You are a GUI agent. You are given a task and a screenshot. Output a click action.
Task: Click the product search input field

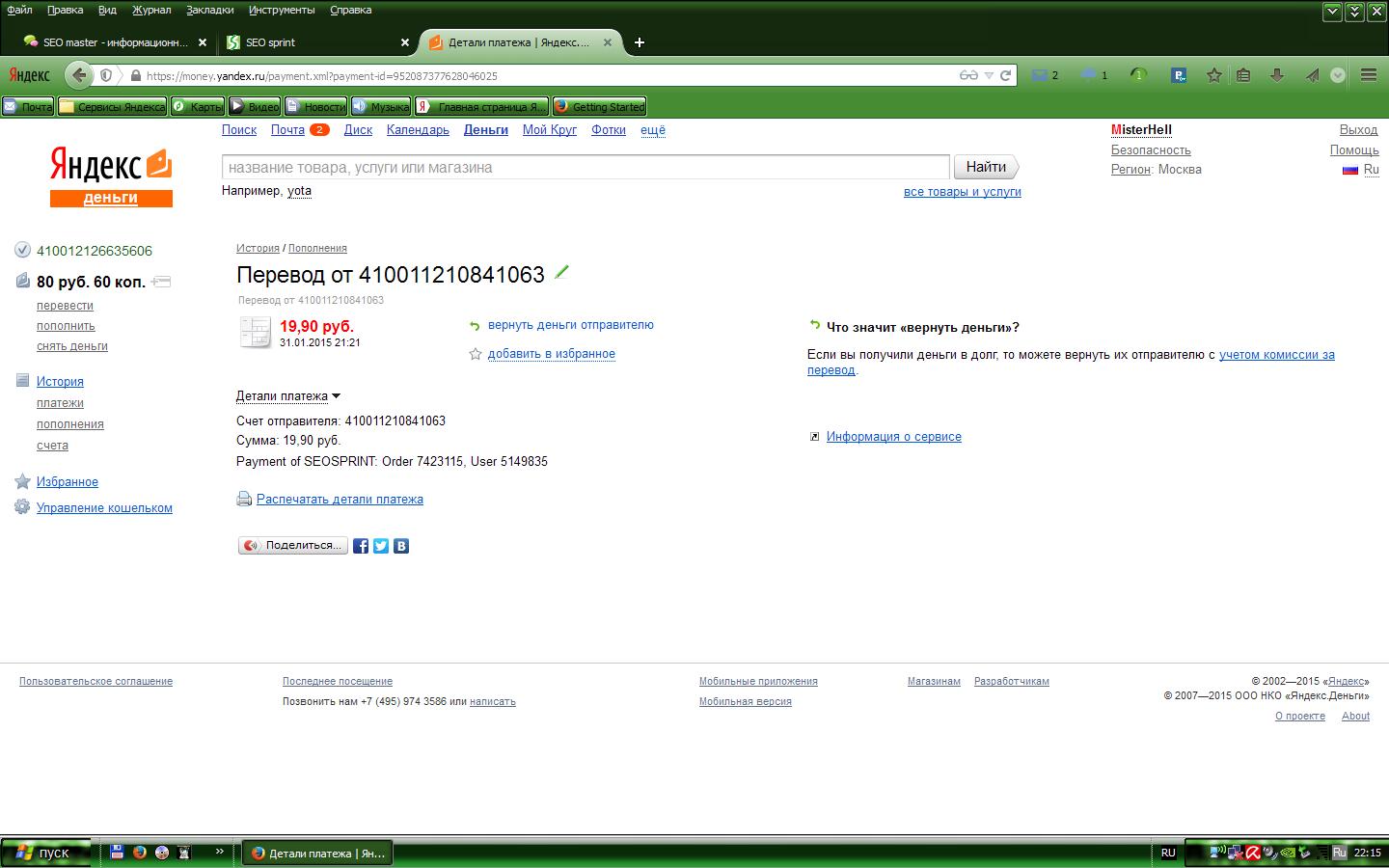[586, 167]
